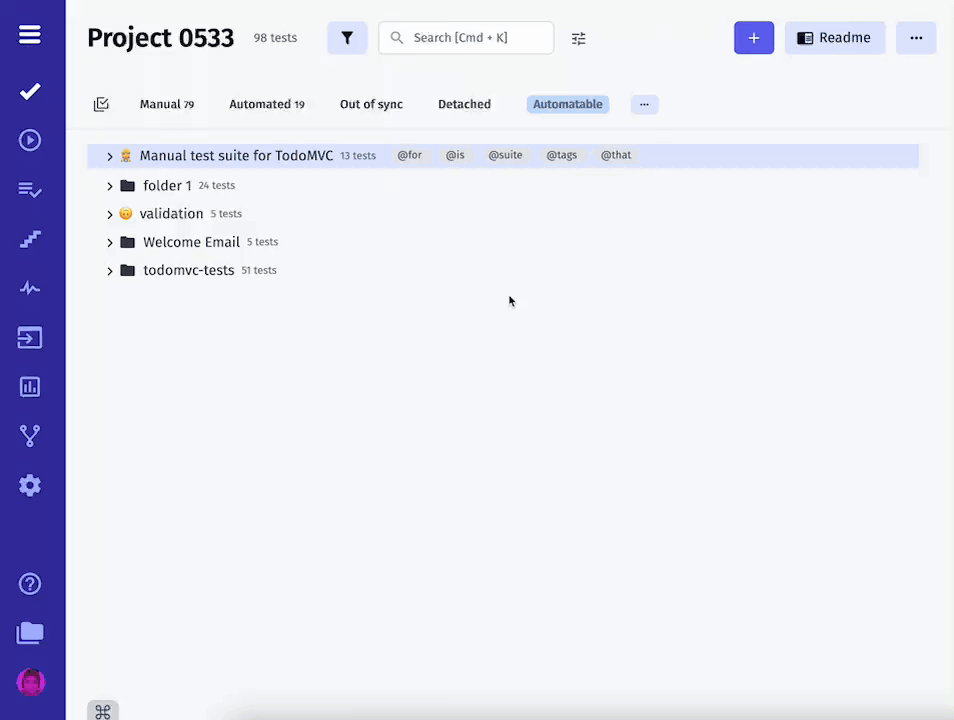954x720 pixels.
Task: Click the @tags tag
Action: pos(562,155)
